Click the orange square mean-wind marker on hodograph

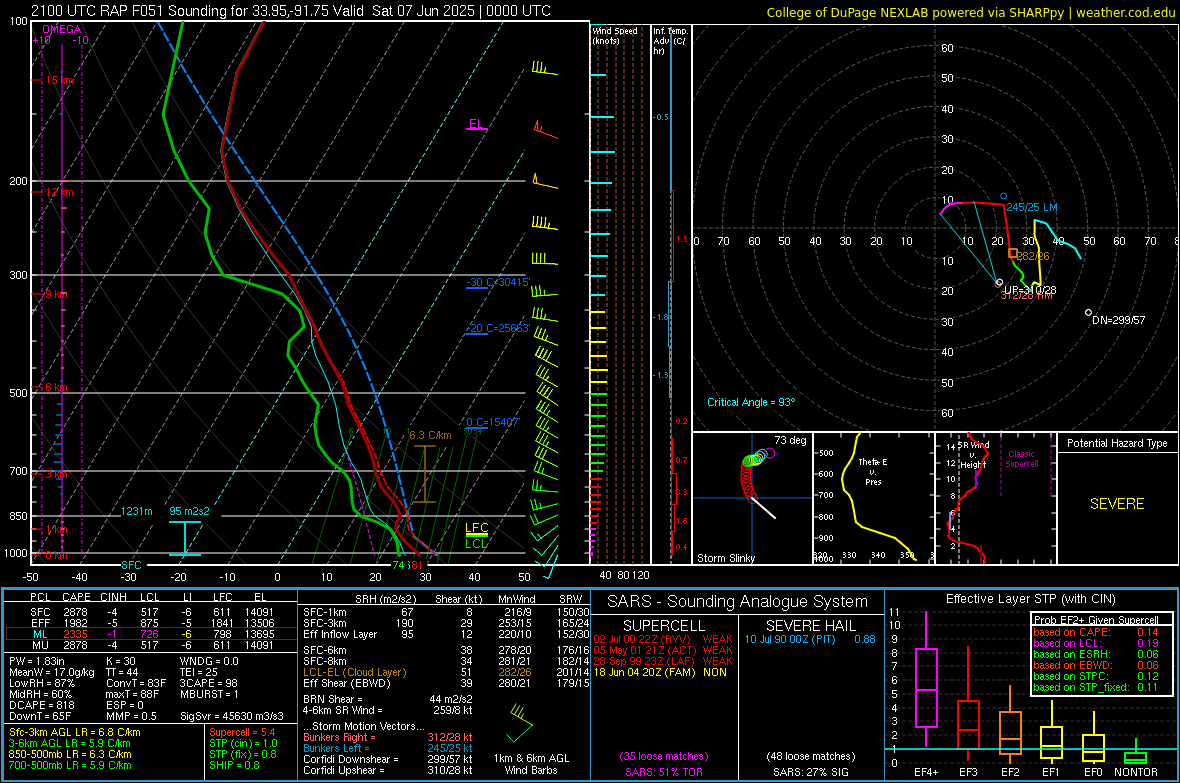coord(1013,254)
